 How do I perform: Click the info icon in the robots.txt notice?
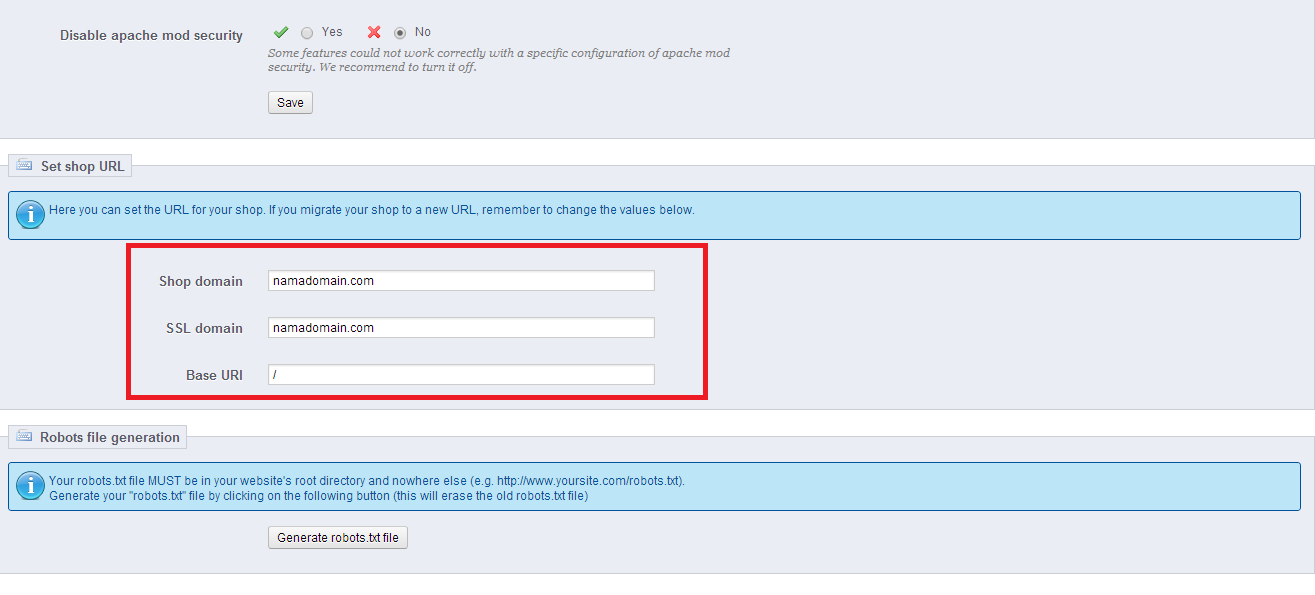click(x=29, y=486)
